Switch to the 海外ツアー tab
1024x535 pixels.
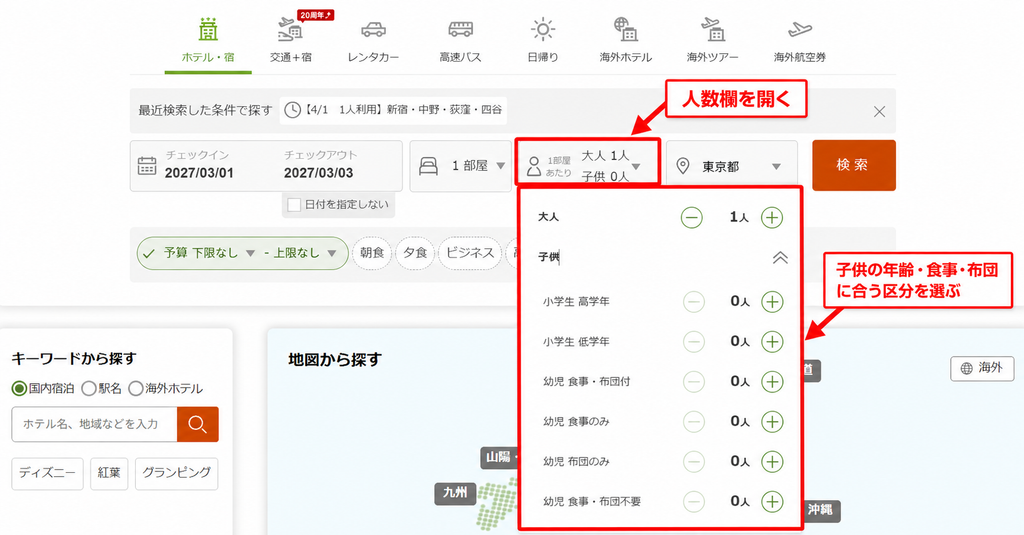(712, 41)
